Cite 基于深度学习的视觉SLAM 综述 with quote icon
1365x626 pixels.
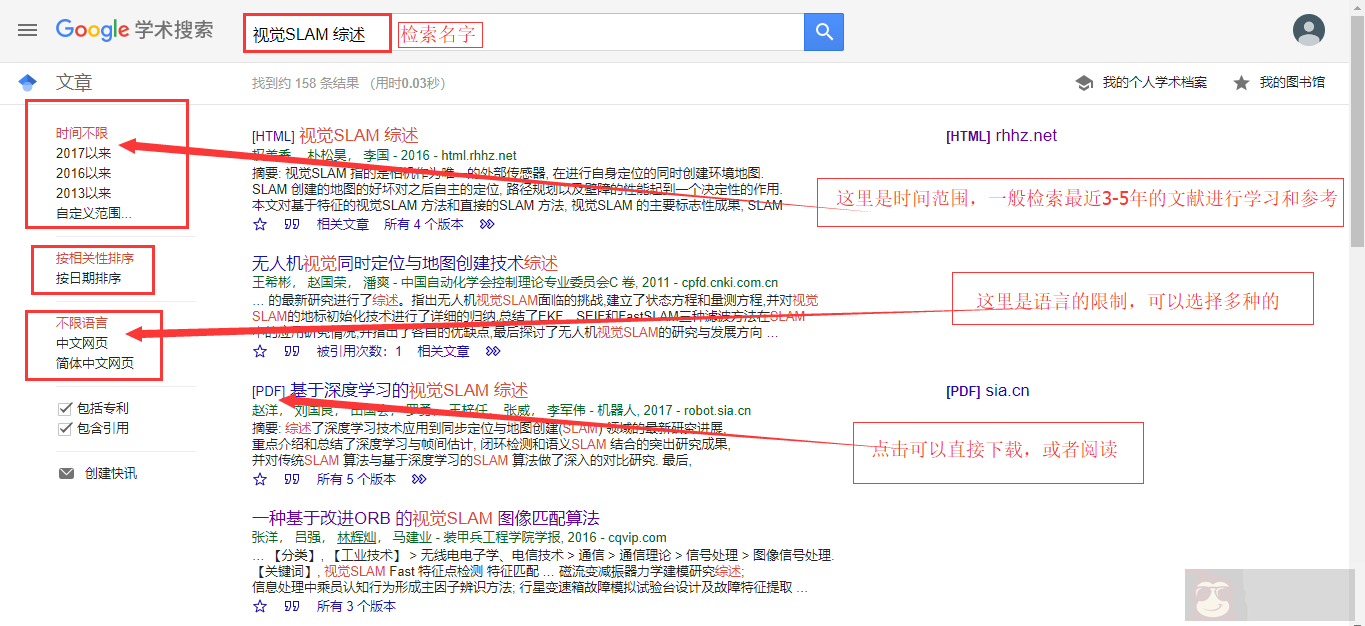292,480
